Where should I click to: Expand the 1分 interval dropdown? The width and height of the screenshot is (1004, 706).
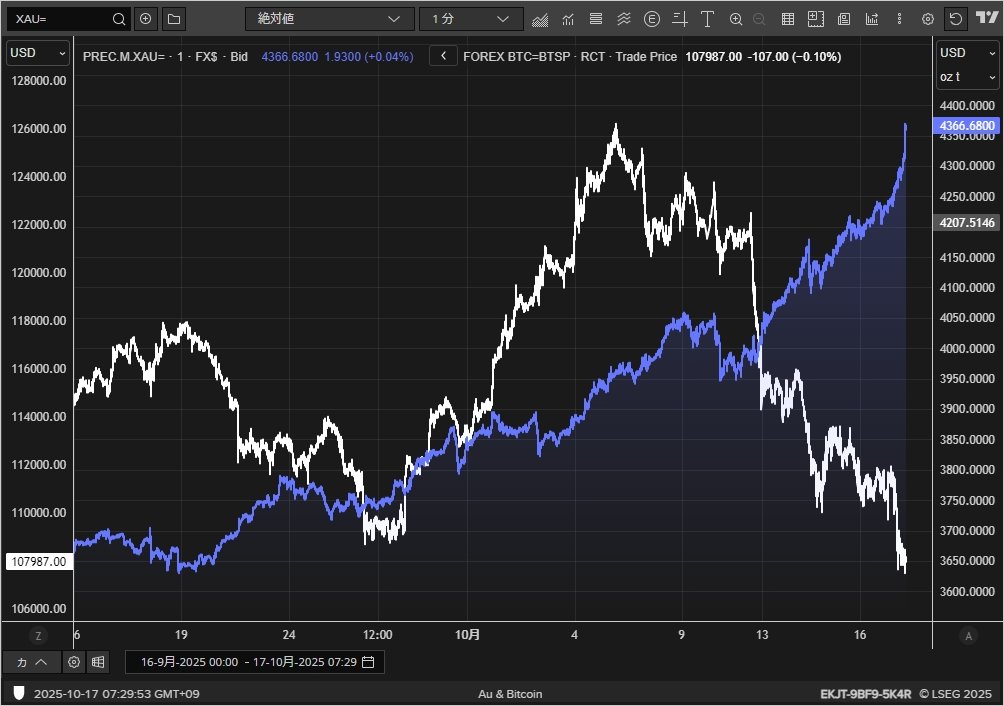(x=471, y=19)
